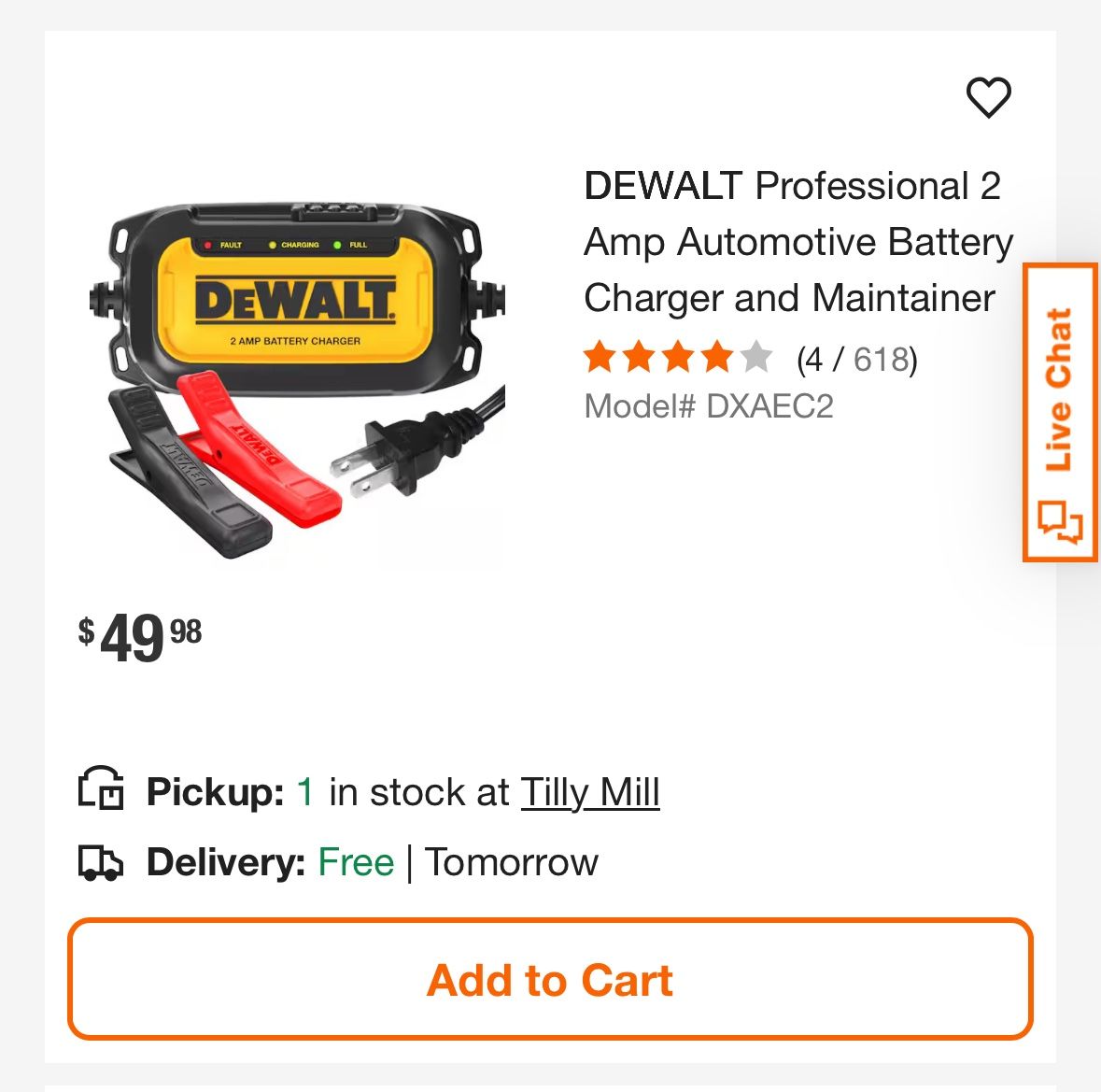This screenshot has height=1092, width=1101.
Task: Open the Tilly Mill store link
Action: [590, 793]
